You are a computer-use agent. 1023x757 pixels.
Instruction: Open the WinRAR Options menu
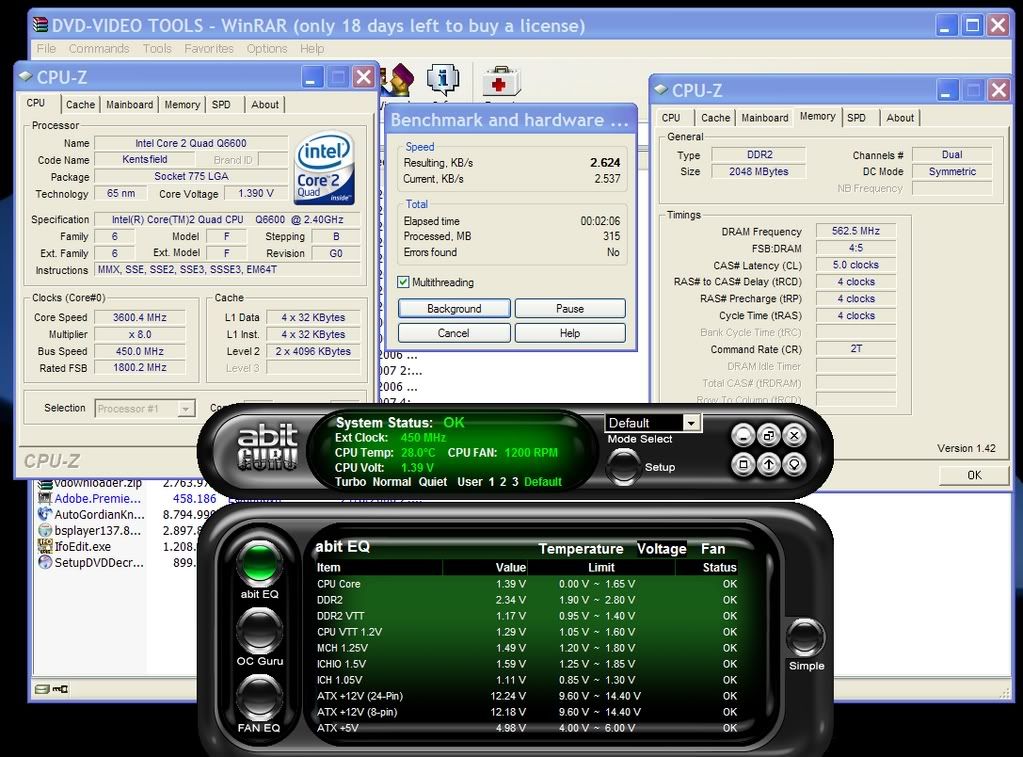coord(267,48)
